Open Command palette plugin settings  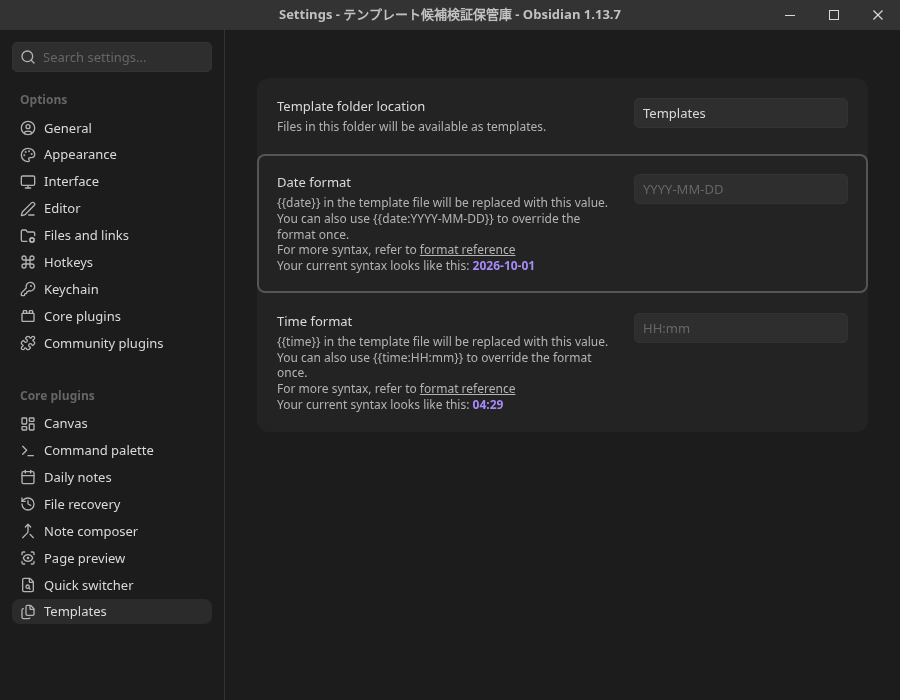tap(112, 451)
